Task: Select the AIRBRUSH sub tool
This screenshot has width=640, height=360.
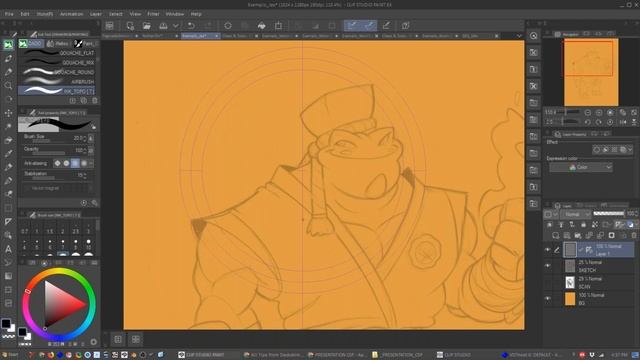Action: [x=58, y=82]
